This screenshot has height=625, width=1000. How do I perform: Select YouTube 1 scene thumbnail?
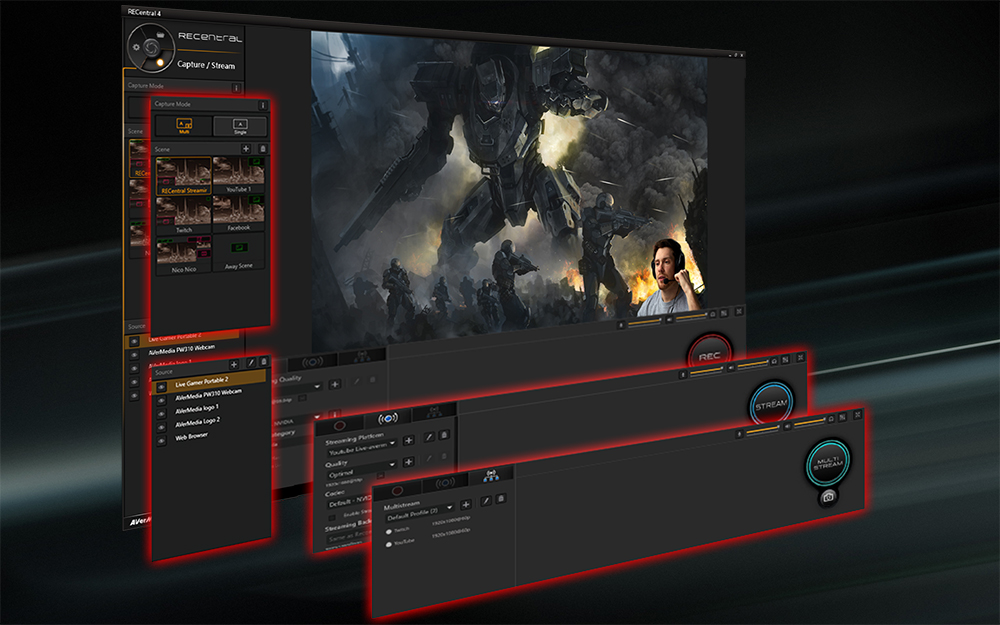click(x=239, y=175)
